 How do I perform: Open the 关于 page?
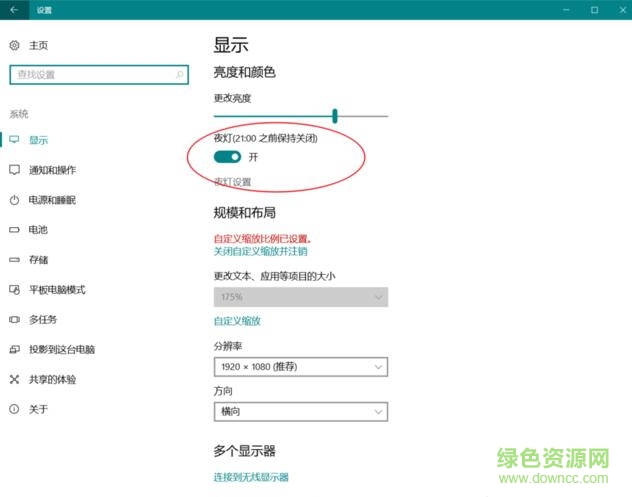(x=38, y=410)
